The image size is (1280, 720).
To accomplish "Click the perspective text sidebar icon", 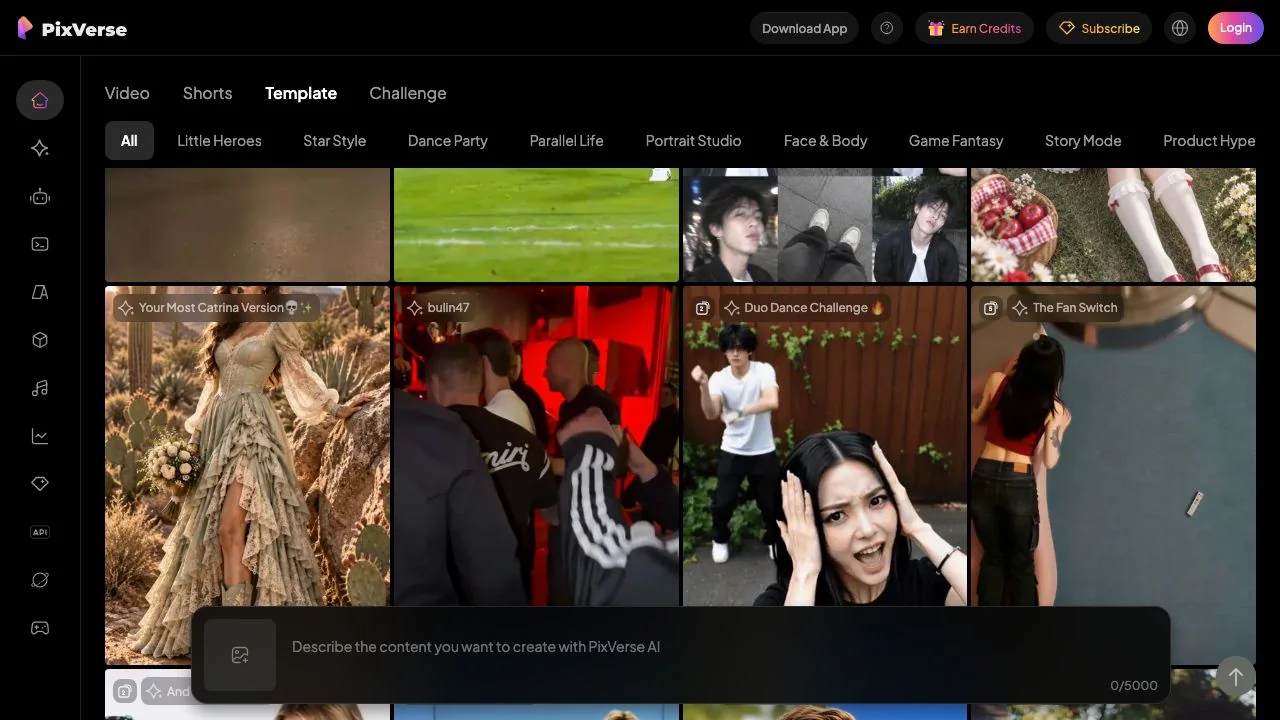I will [40, 292].
